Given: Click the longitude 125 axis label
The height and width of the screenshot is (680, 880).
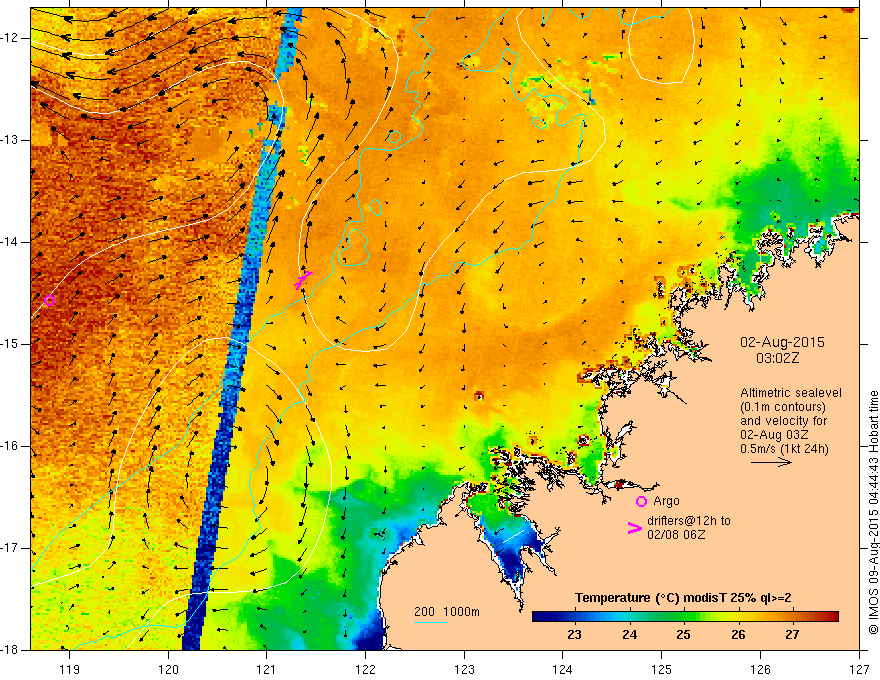Looking at the screenshot, I should click(x=662, y=669).
